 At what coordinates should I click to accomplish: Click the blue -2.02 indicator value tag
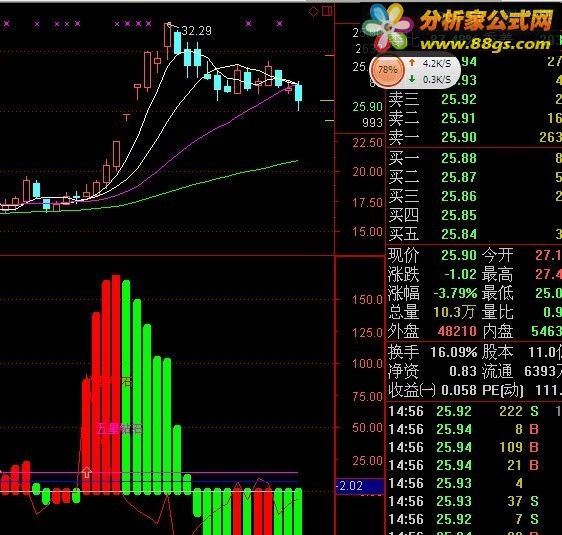[x=359, y=486]
